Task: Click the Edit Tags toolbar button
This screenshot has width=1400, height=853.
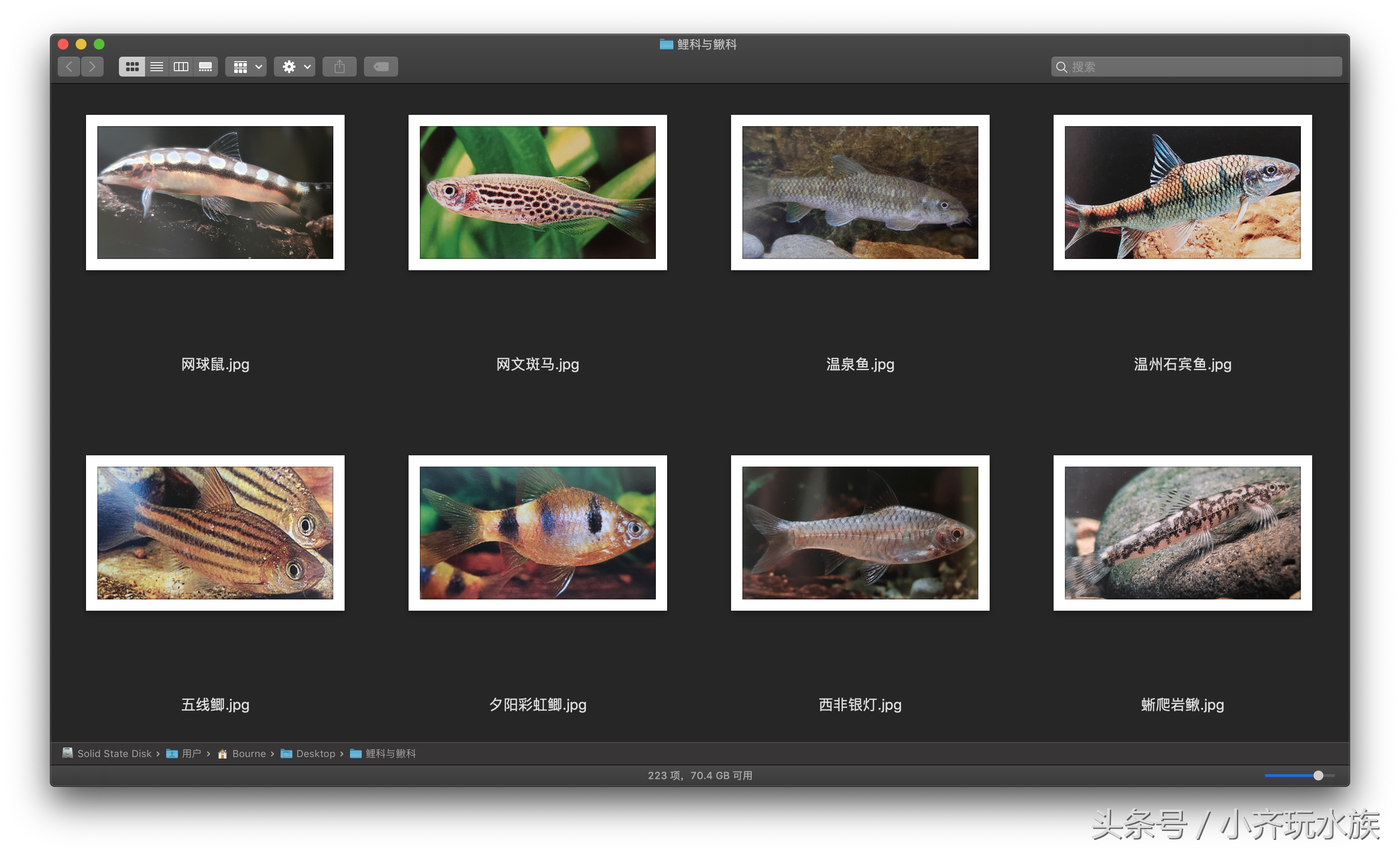Action: (x=381, y=67)
